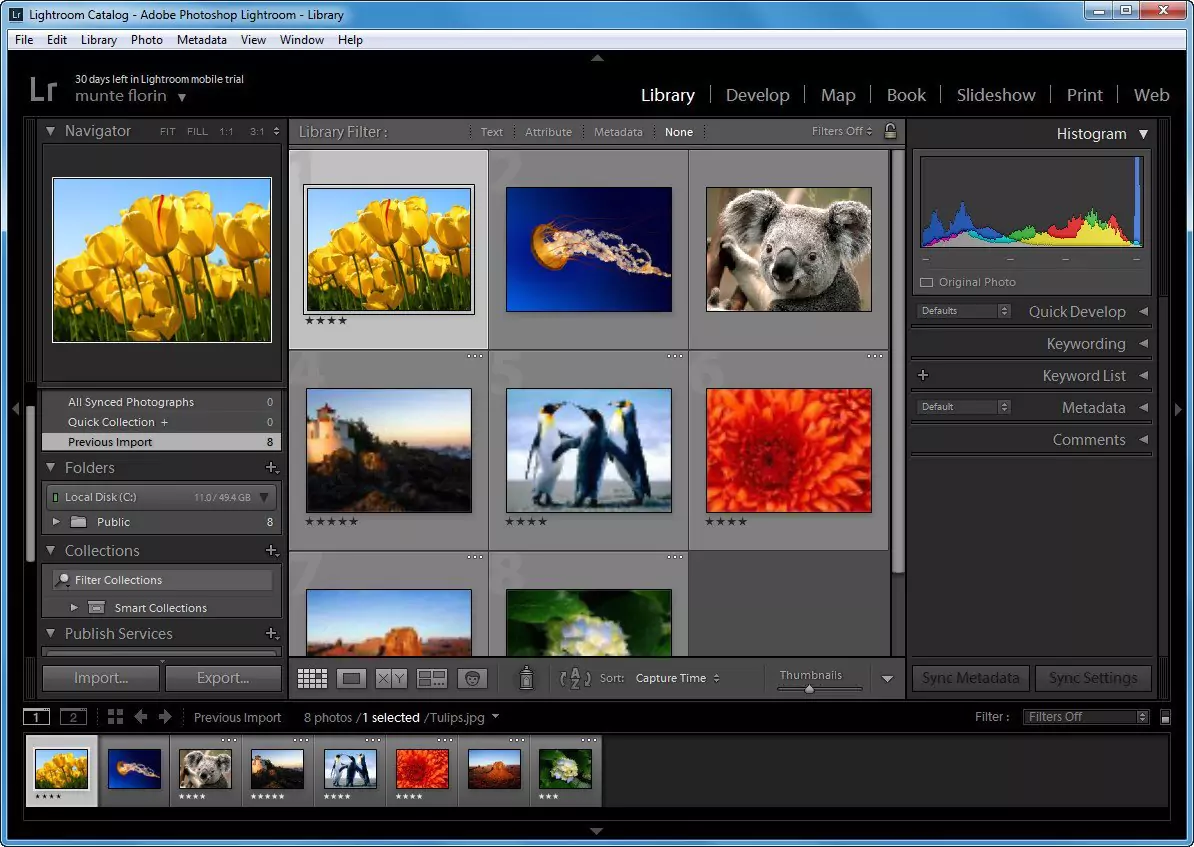Switch to the Develop module

click(757, 95)
